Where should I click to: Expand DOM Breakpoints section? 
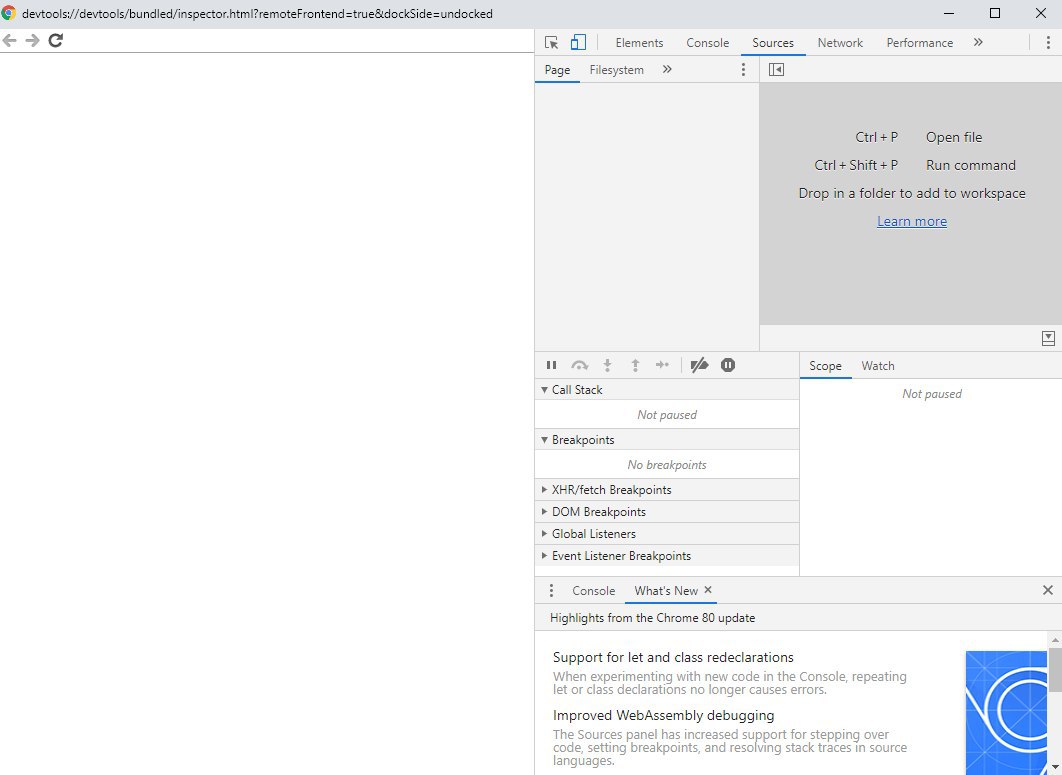(666, 511)
